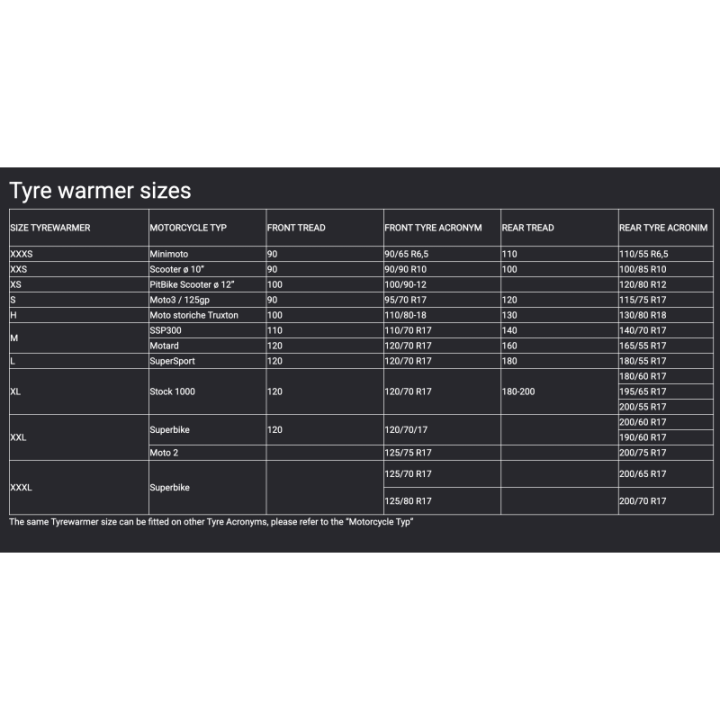Click the Scooter ø 10" cell
The width and height of the screenshot is (720, 720).
click(178, 269)
